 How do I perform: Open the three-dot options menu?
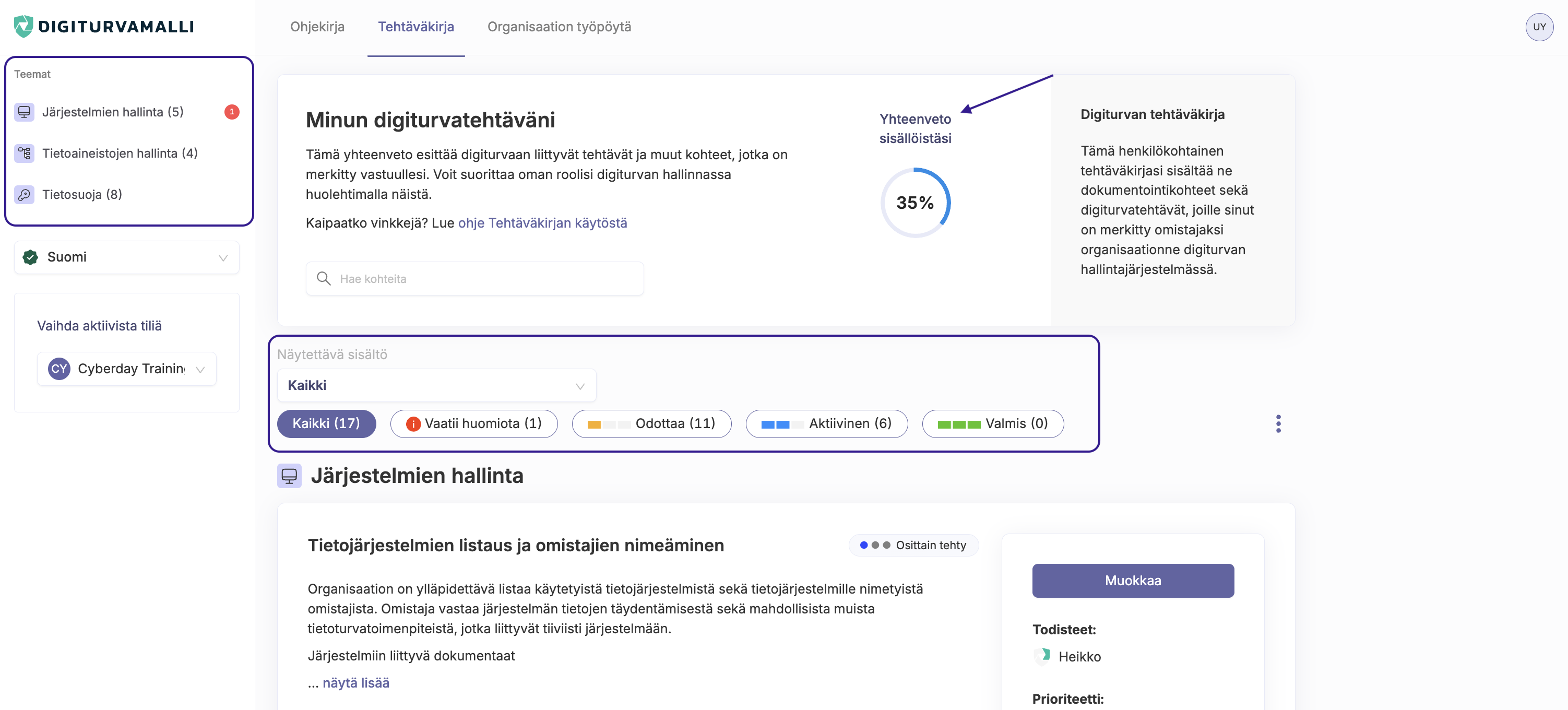click(1278, 424)
